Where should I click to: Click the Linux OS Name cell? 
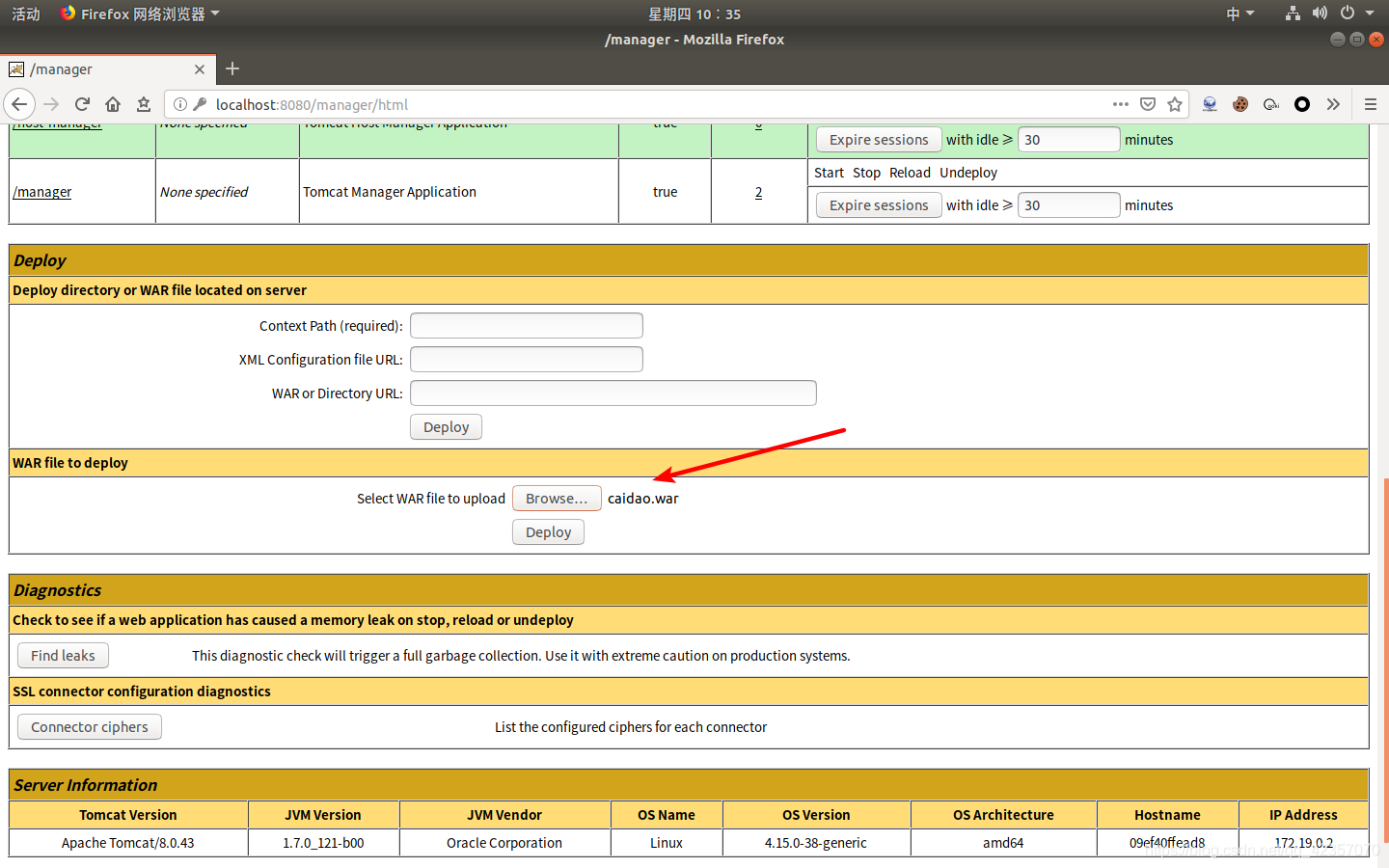(x=667, y=843)
